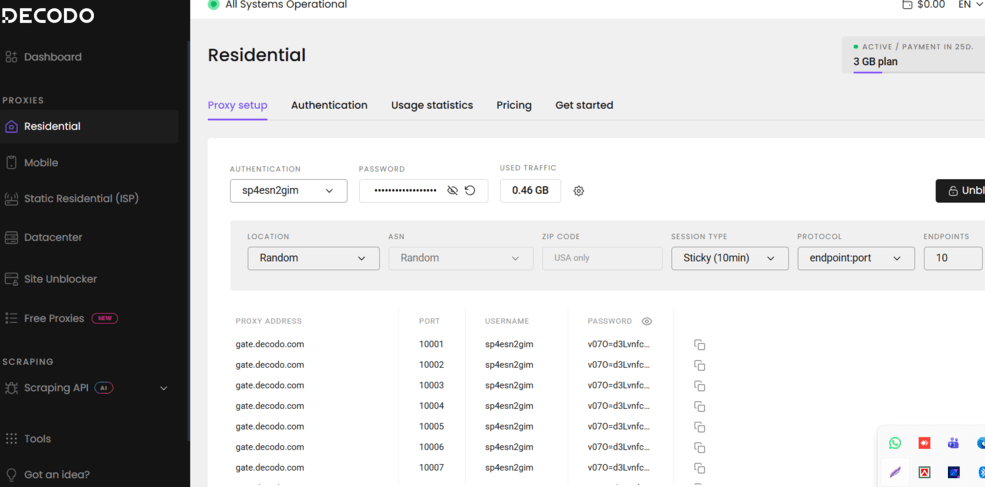This screenshot has height=487, width=985.
Task: Copy proxy row with port 10007
Action: click(699, 468)
